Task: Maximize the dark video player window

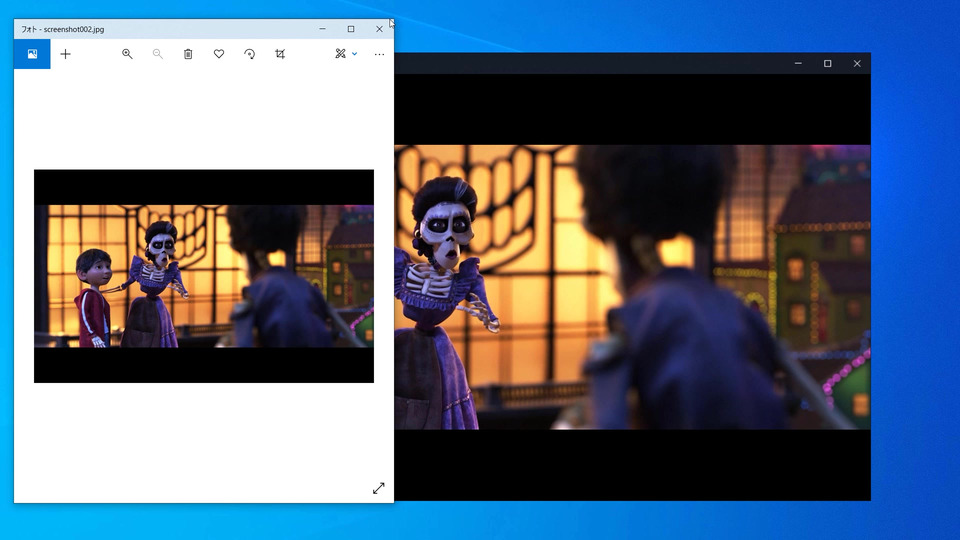Action: click(x=828, y=63)
